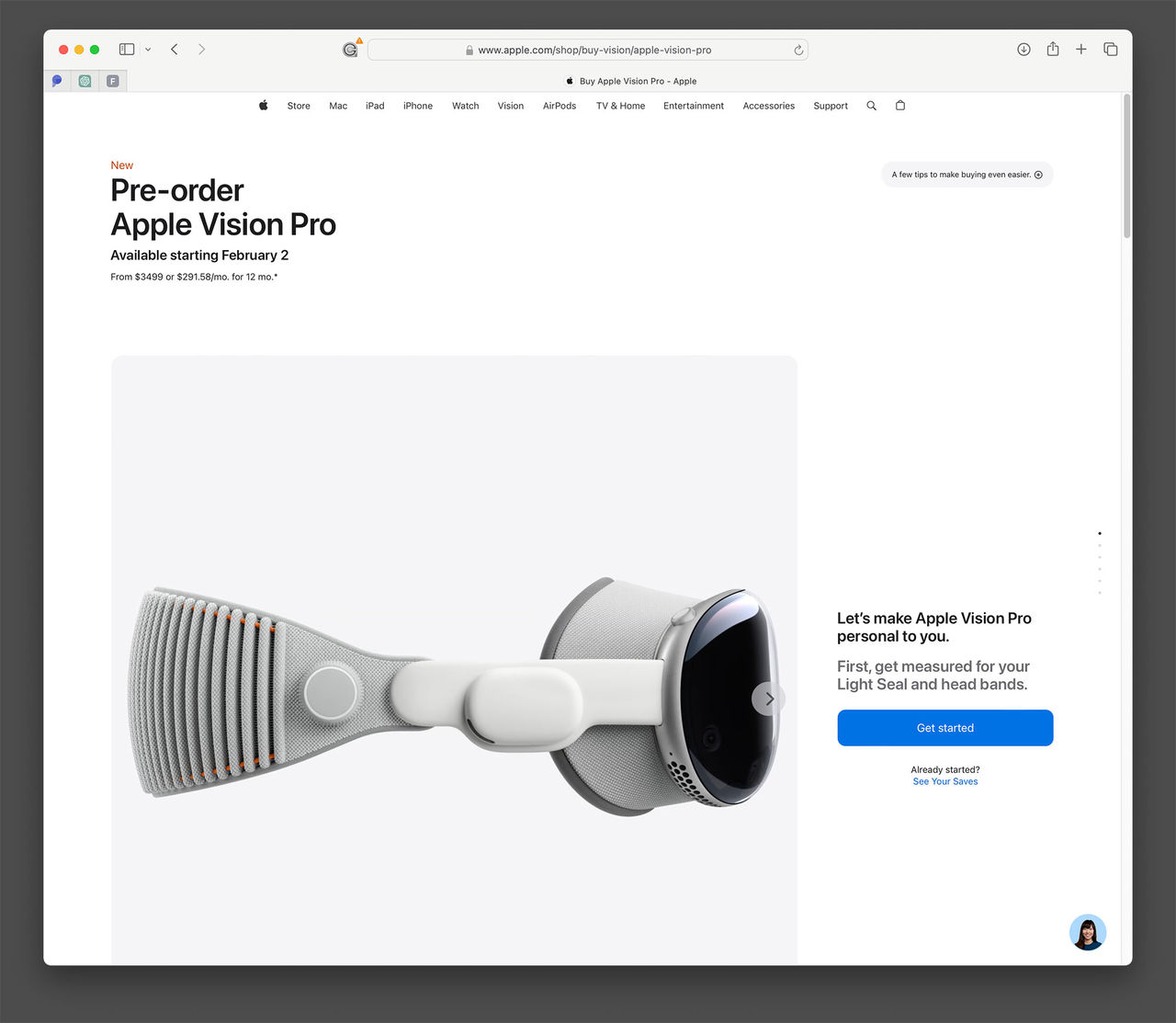This screenshot has height=1023, width=1176.
Task: Click the Get started button
Action: [944, 727]
